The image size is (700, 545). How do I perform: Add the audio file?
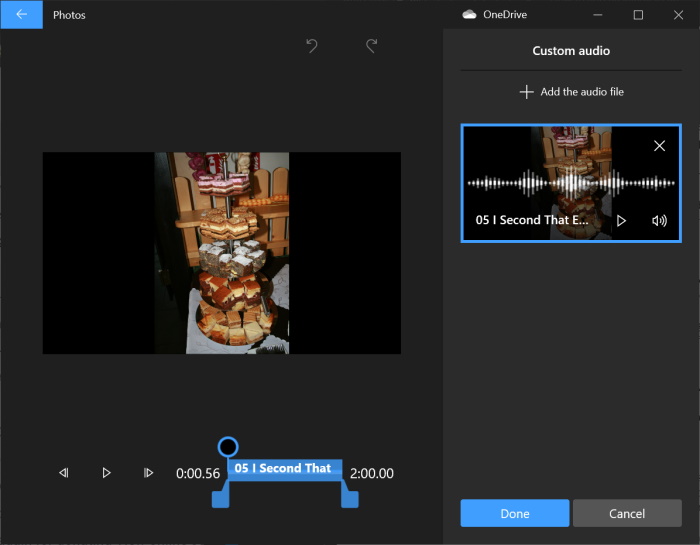click(571, 92)
